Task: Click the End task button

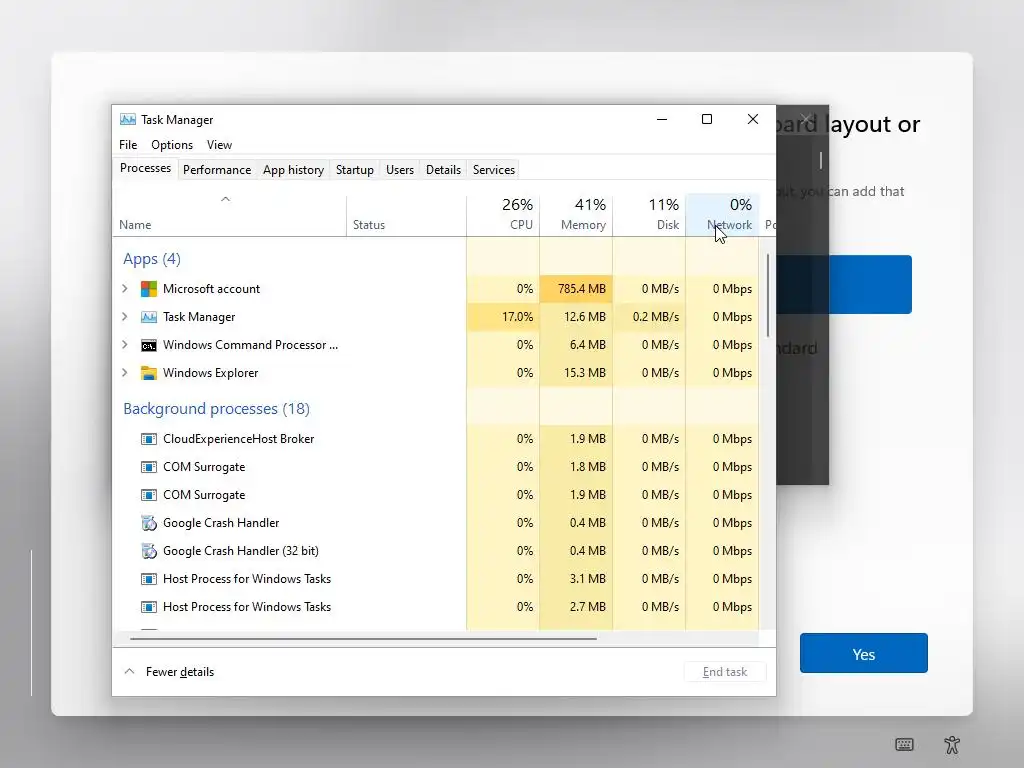Action: click(725, 672)
